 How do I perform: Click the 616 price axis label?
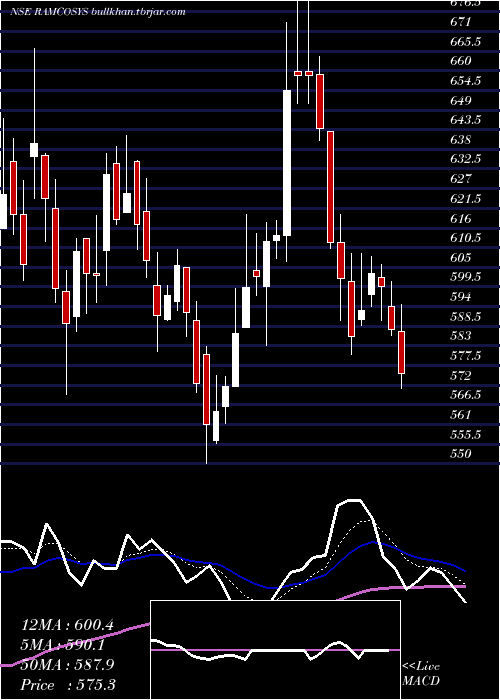(461, 218)
